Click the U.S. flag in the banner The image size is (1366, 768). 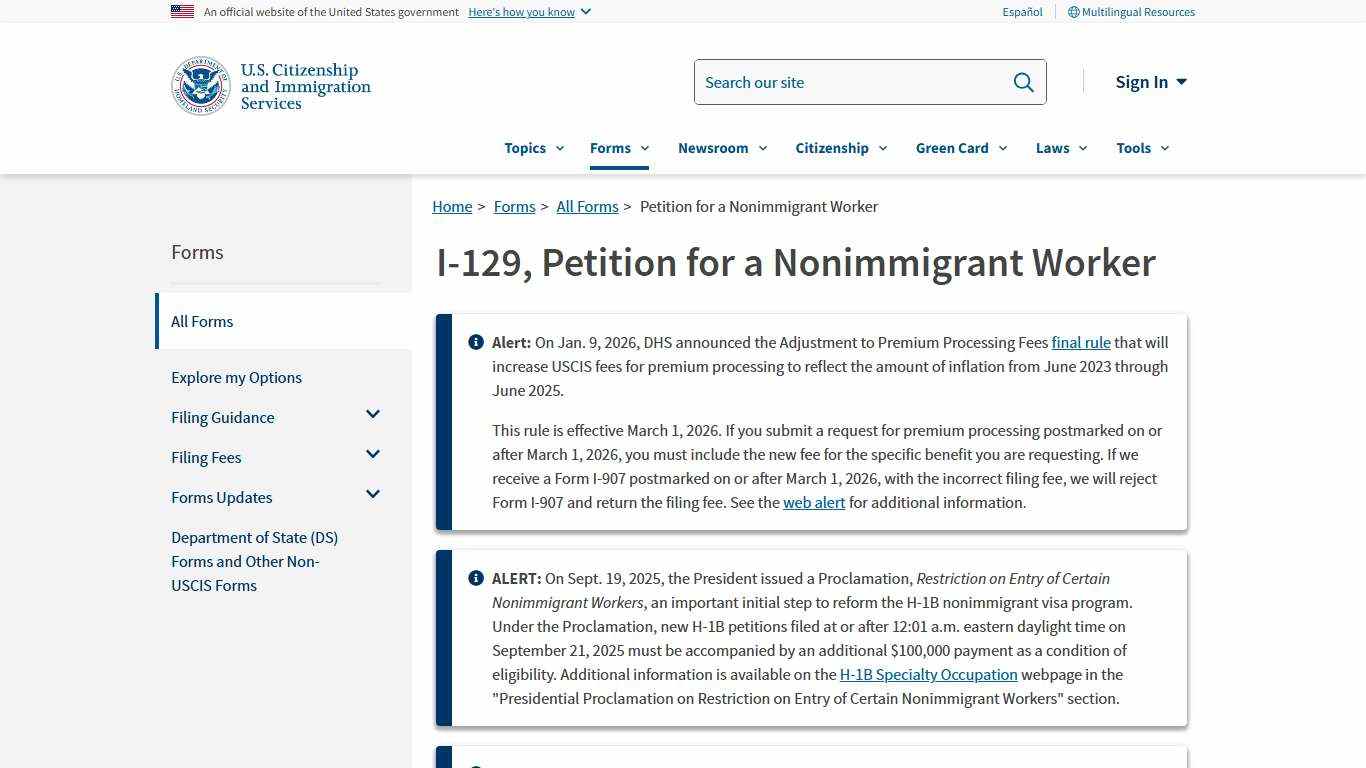[x=182, y=11]
